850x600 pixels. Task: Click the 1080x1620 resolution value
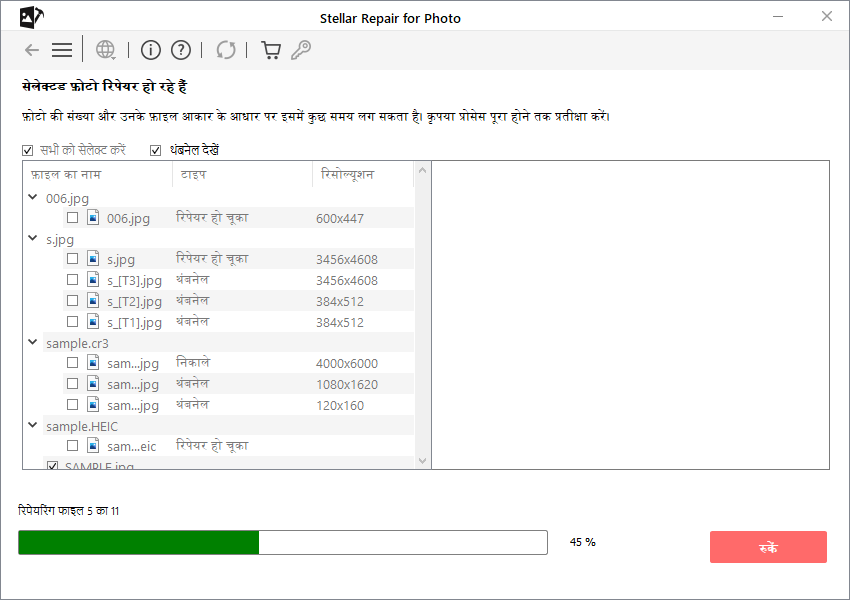click(347, 385)
